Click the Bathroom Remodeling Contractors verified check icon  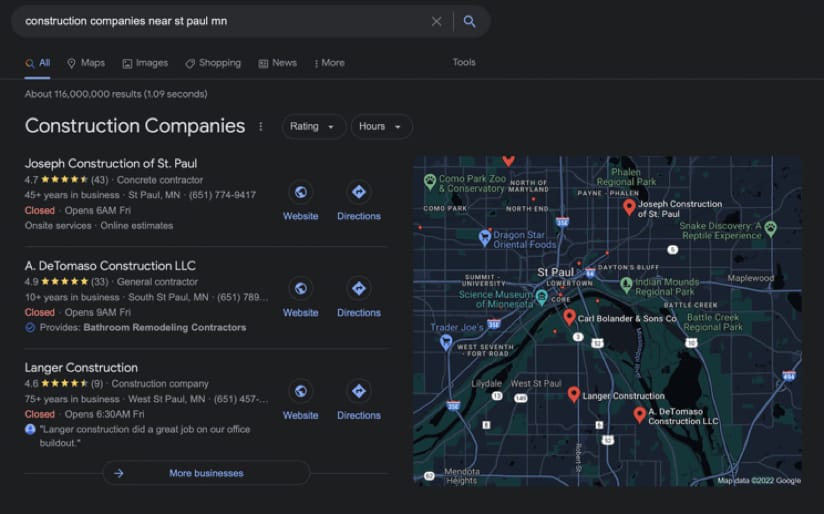30,327
